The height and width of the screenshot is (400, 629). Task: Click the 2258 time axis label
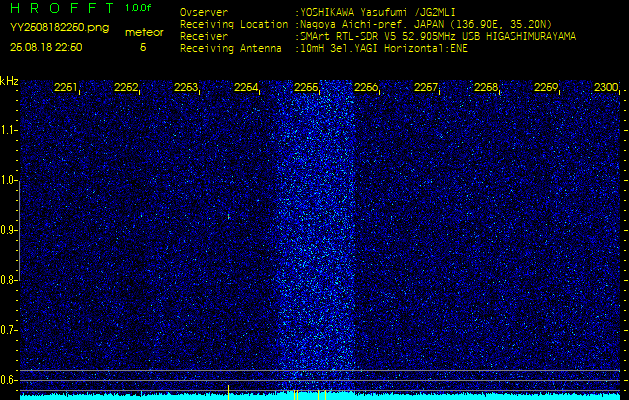486,87
